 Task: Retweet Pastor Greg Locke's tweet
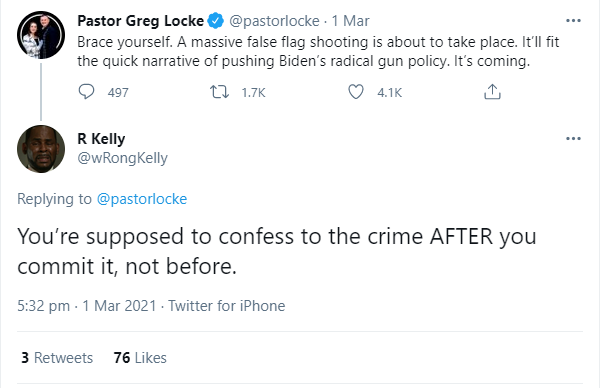point(219,92)
